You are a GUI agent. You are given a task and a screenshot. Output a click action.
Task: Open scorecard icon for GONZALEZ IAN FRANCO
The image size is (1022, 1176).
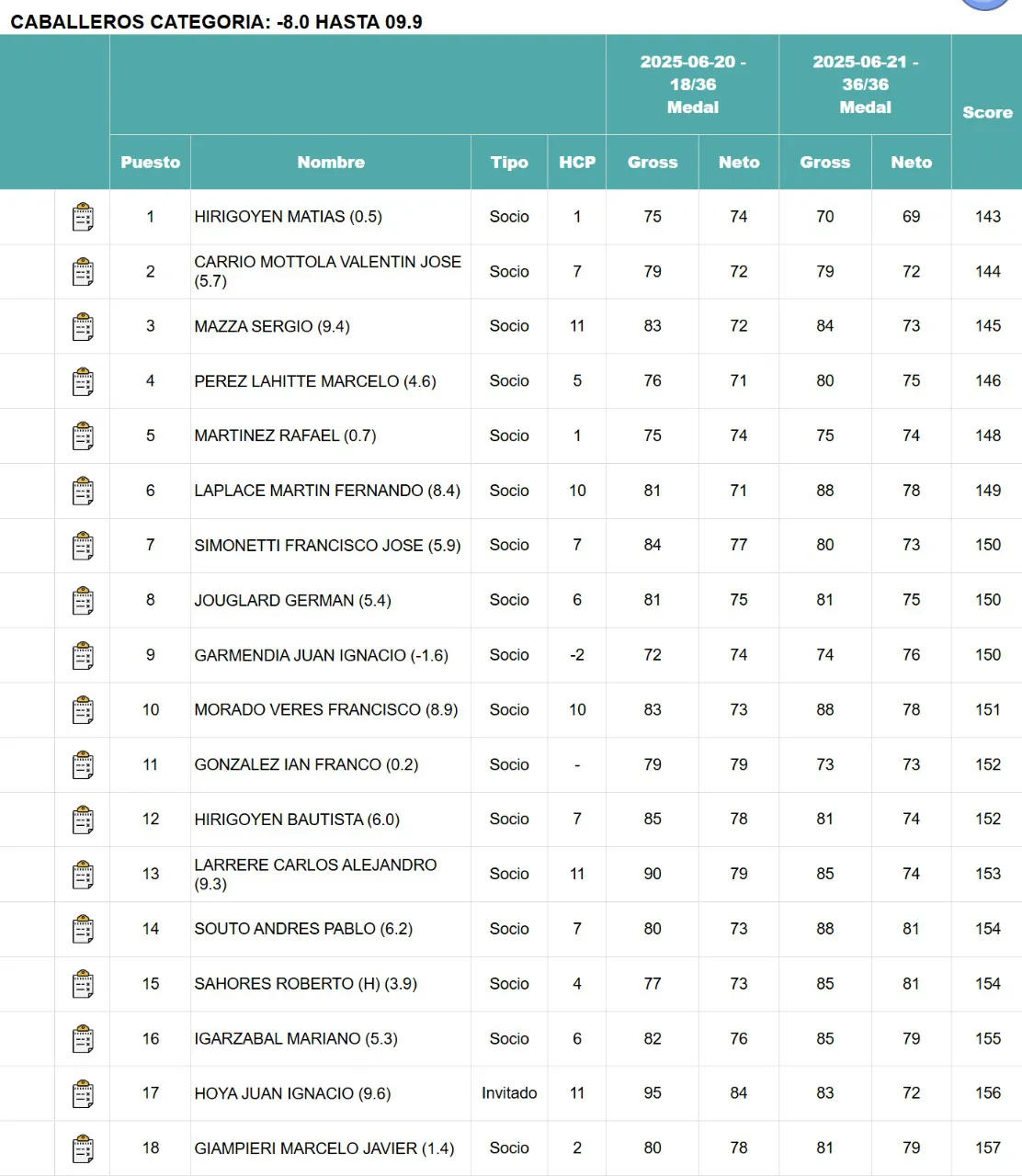pos(83,765)
